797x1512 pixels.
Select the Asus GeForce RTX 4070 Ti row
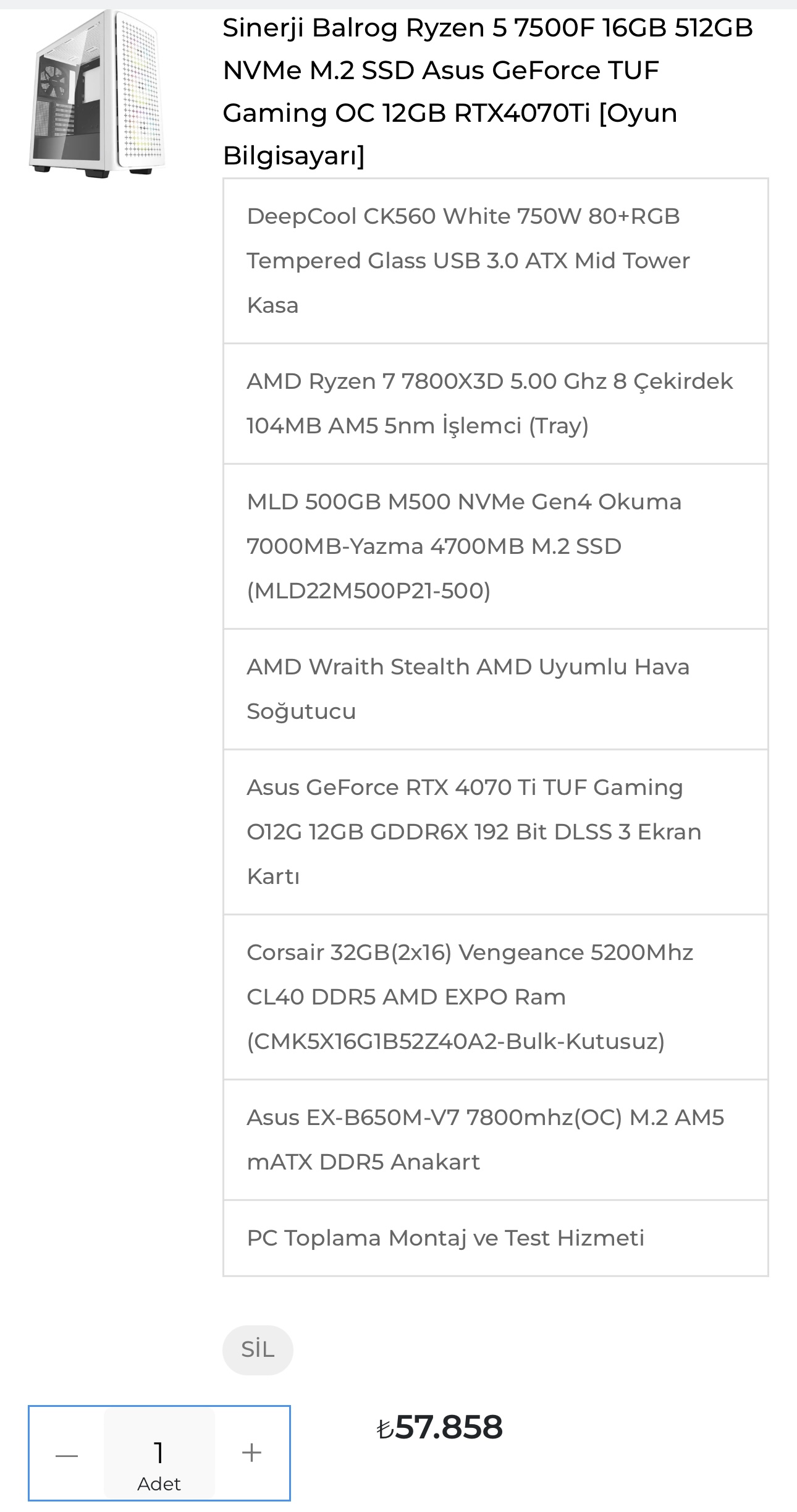point(495,832)
